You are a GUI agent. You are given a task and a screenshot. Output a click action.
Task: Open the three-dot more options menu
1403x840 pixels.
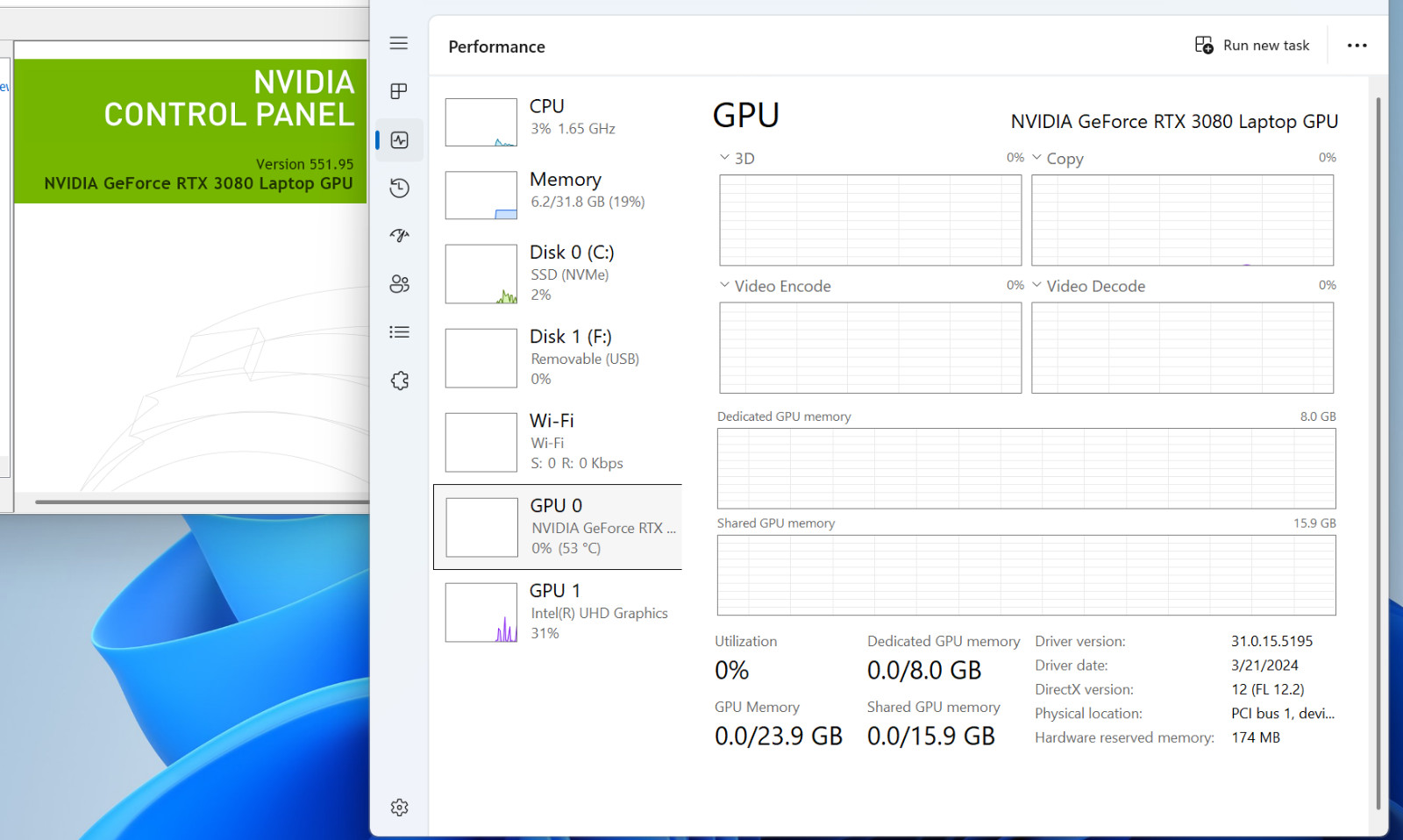point(1357,46)
